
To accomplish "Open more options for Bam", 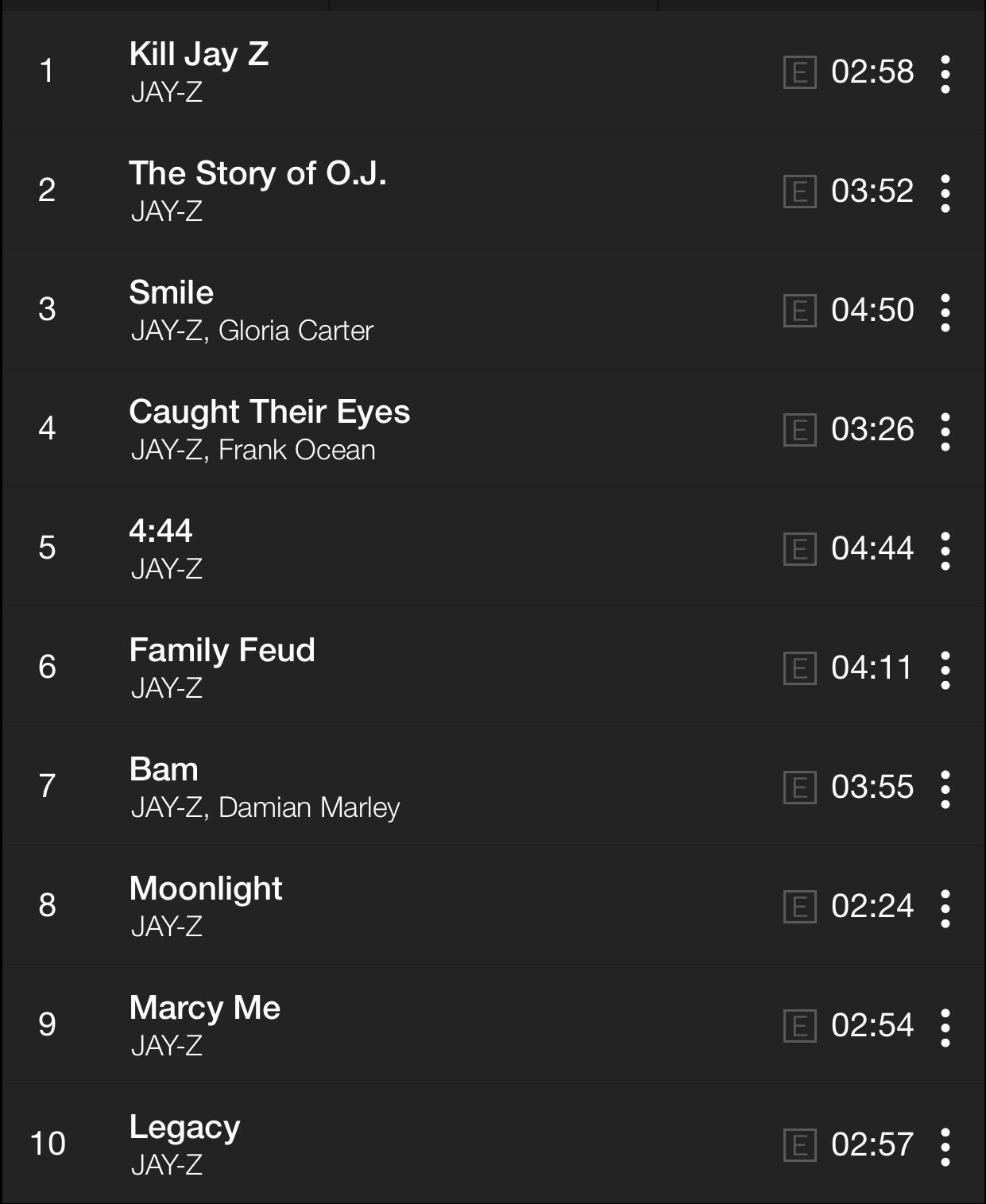I will click(x=945, y=789).
